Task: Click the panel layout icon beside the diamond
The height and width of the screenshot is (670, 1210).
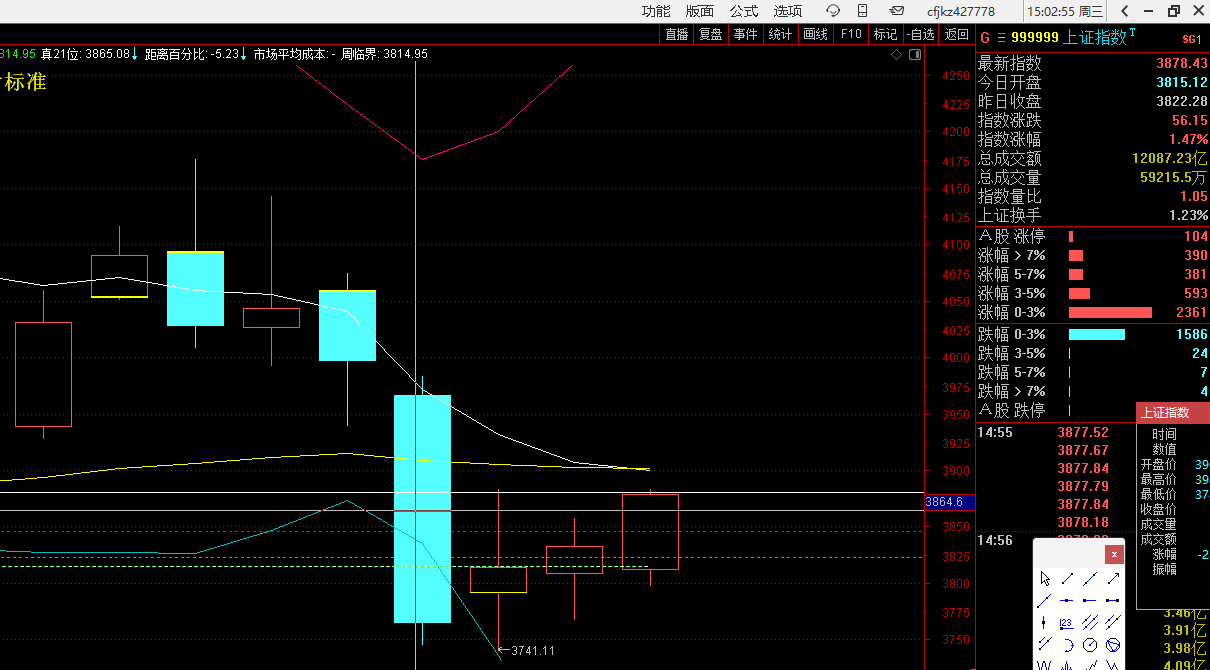Action: tap(914, 55)
